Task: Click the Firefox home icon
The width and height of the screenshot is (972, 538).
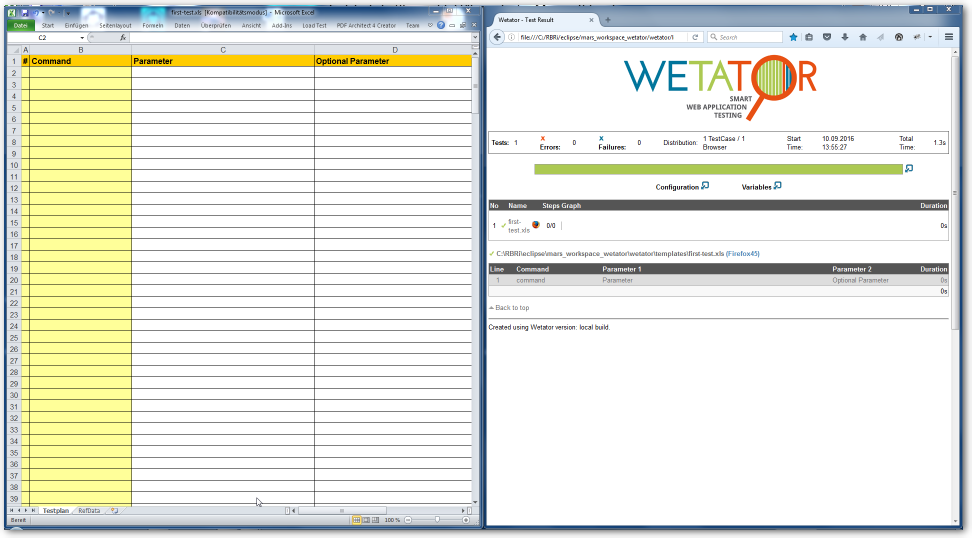Action: pos(862,37)
